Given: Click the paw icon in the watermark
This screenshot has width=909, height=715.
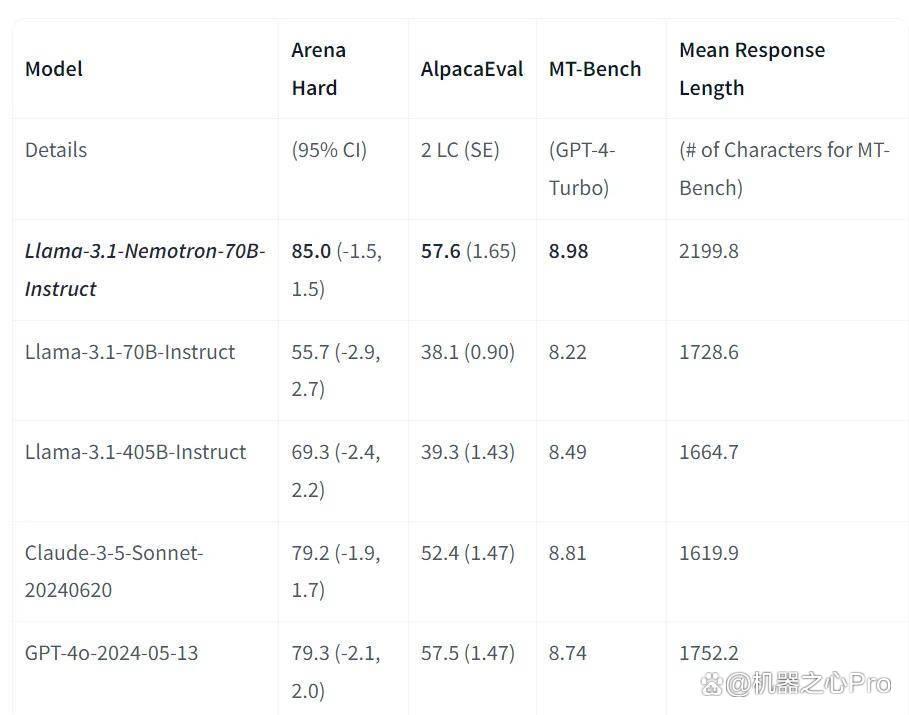Looking at the screenshot, I should point(711,684).
